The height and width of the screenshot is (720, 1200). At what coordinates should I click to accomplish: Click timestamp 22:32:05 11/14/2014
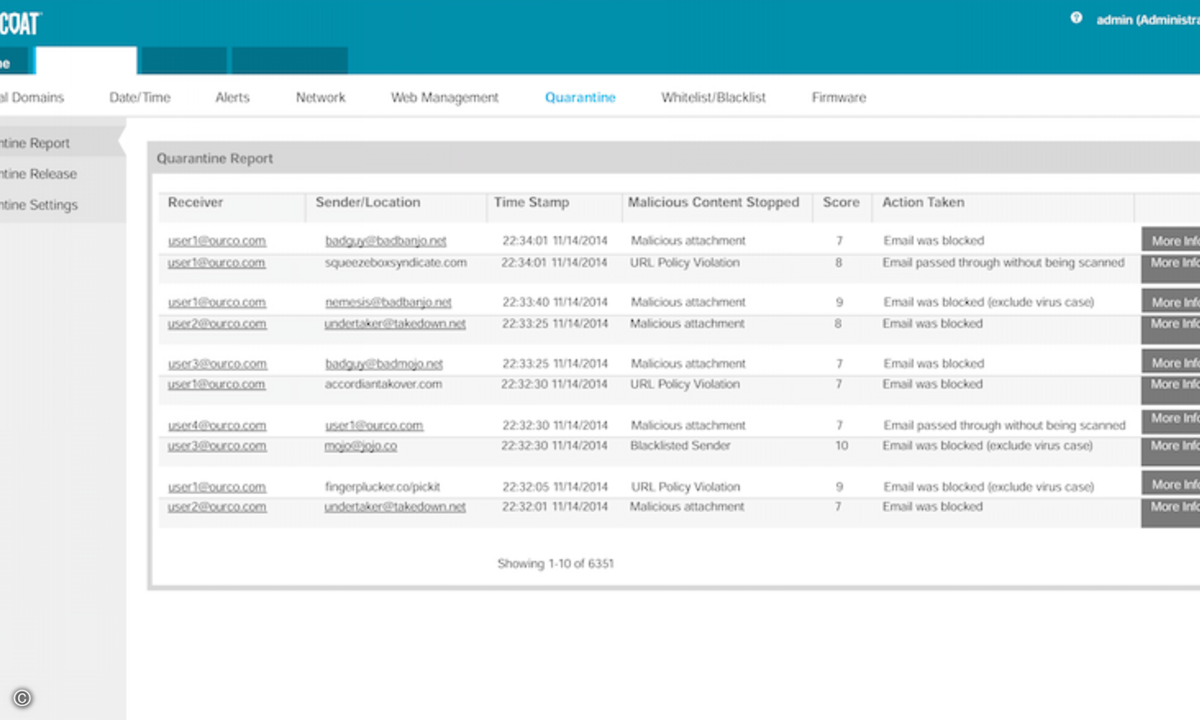pyautogui.click(x=554, y=487)
